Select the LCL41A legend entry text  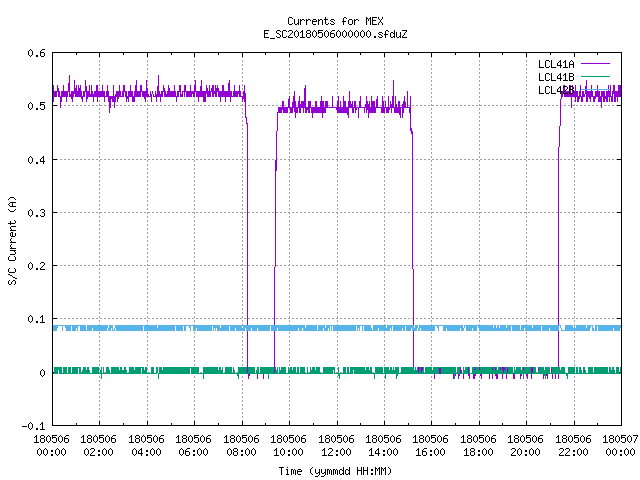pos(556,64)
